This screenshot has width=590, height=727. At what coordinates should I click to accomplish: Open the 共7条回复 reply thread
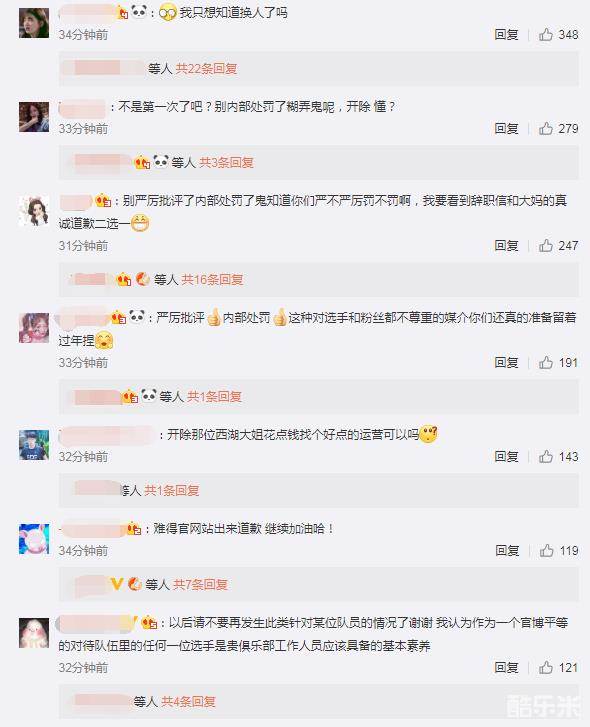pyautogui.click(x=200, y=584)
